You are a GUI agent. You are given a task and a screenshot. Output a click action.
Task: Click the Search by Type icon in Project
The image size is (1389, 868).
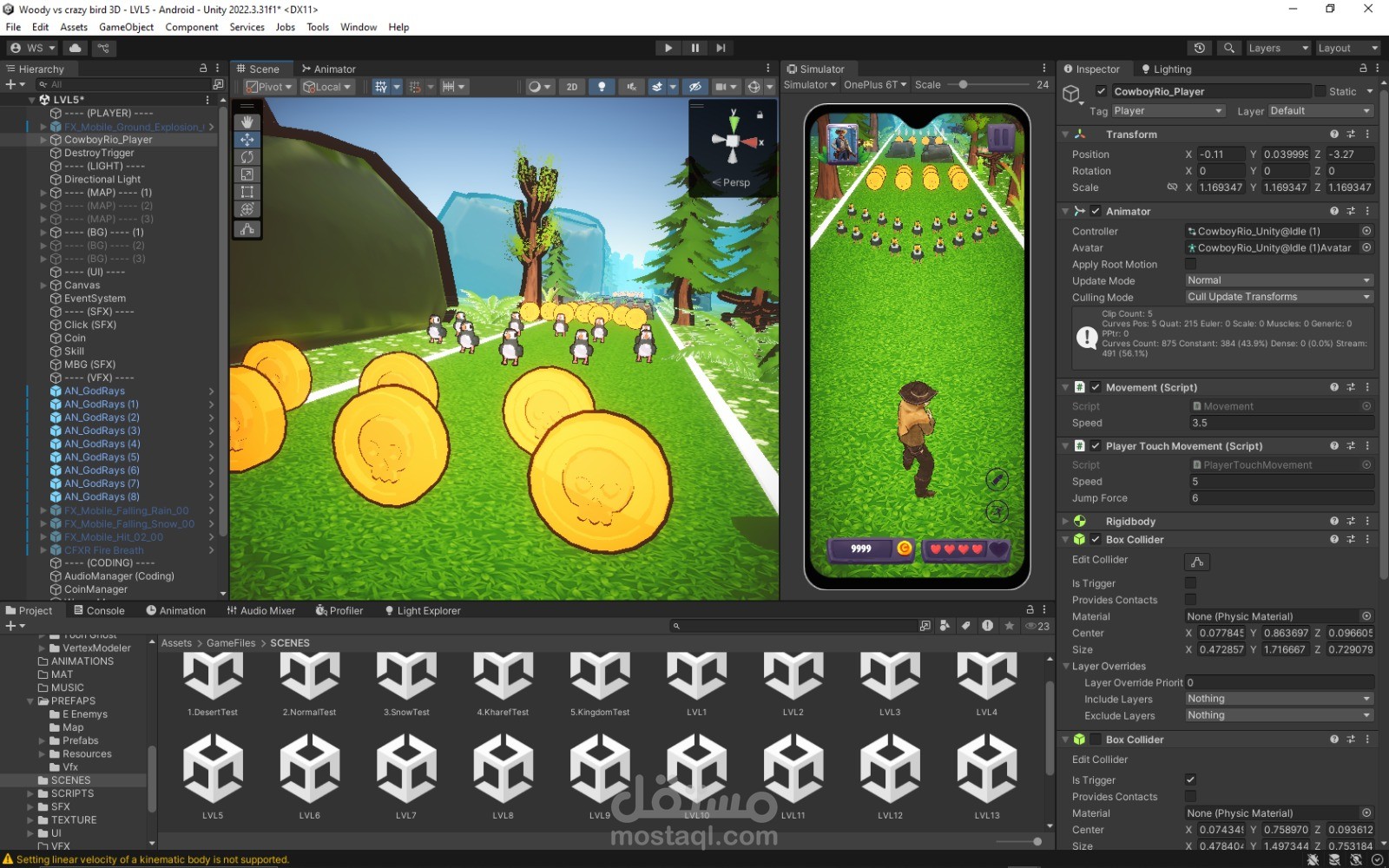(x=945, y=626)
